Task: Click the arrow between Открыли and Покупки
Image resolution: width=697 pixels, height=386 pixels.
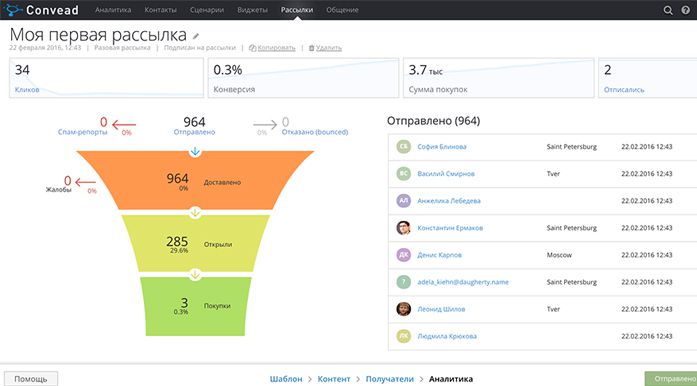Action: [195, 274]
